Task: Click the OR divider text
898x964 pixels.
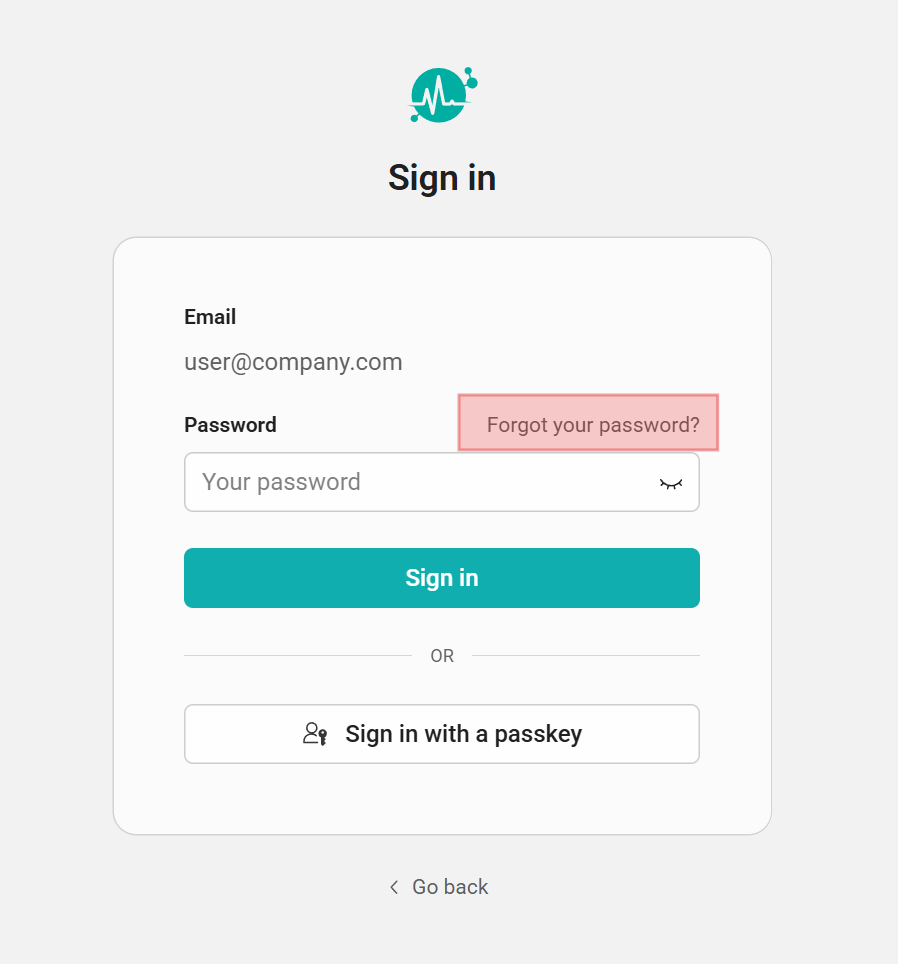Action: point(442,656)
